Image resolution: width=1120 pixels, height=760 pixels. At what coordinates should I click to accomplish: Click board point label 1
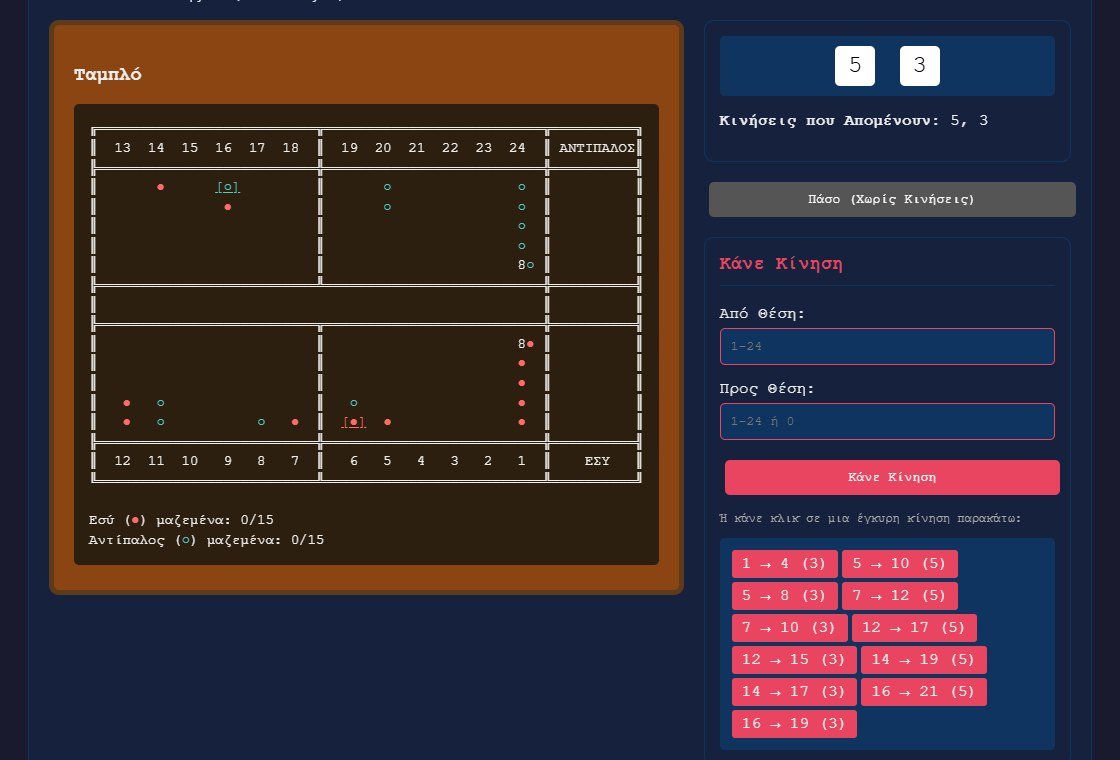click(x=521, y=461)
